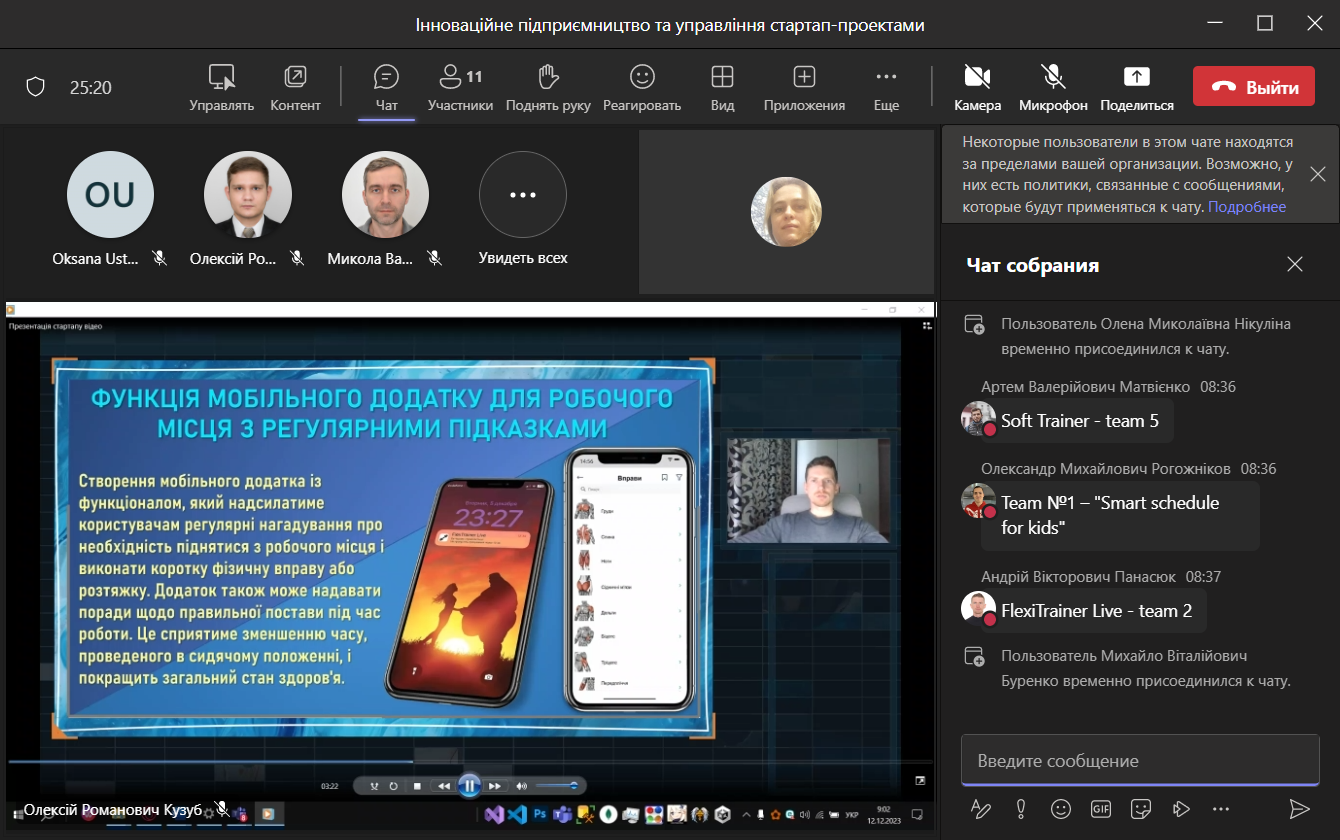Mark message important with exclamation icon

(x=1021, y=808)
